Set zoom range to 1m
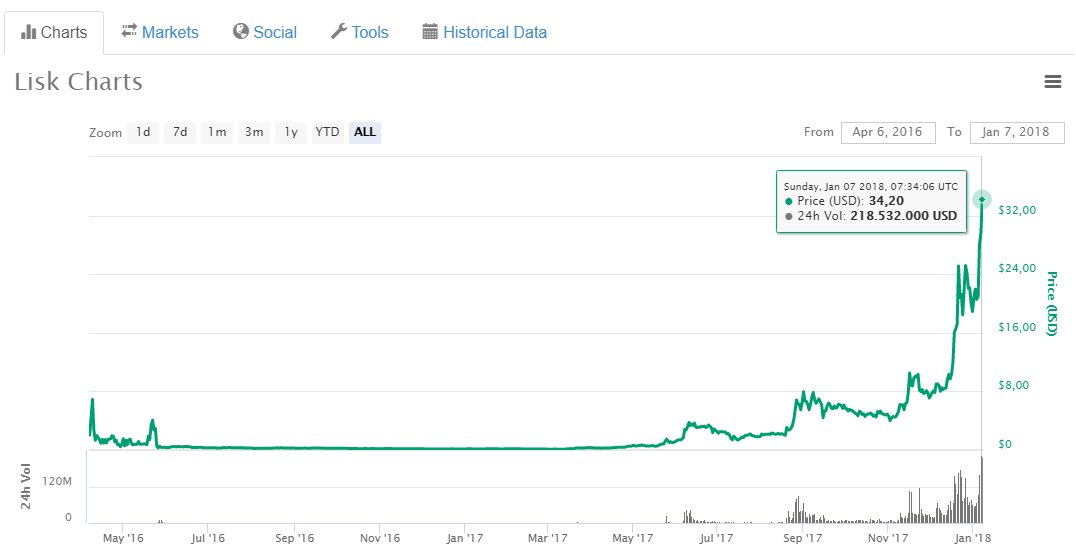 pos(217,132)
